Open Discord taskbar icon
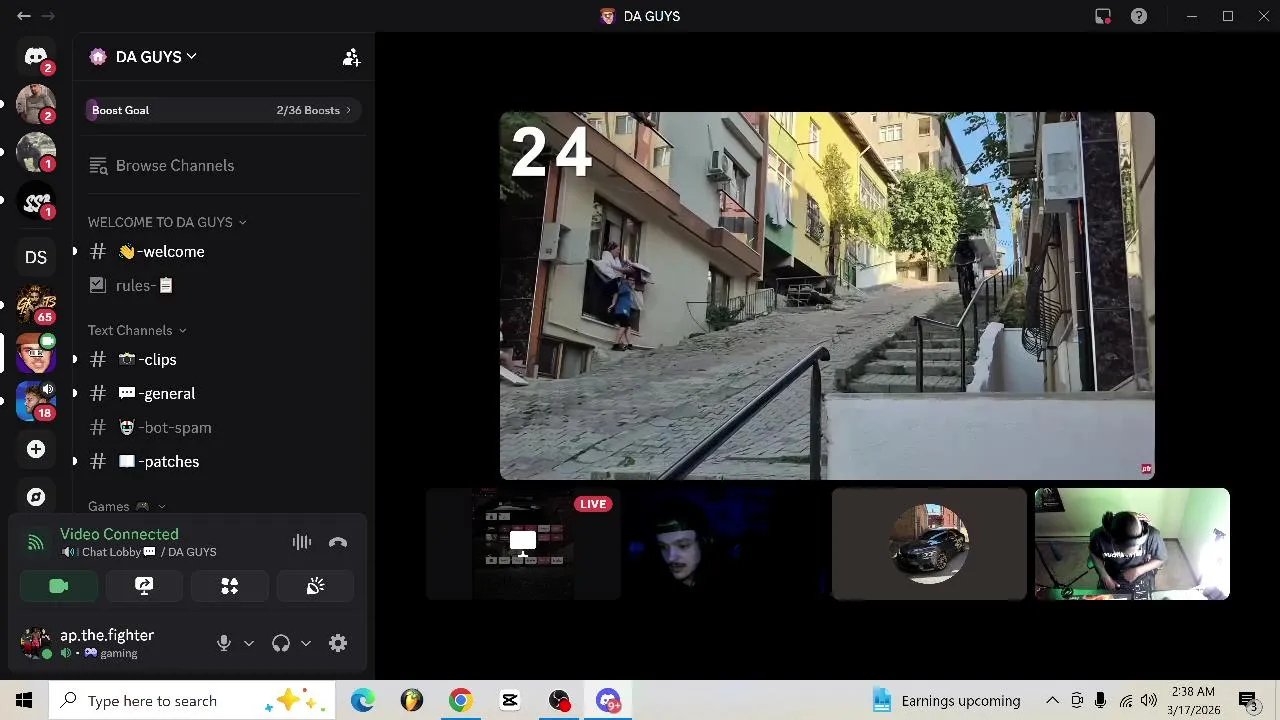This screenshot has height=720, width=1280. [608, 701]
